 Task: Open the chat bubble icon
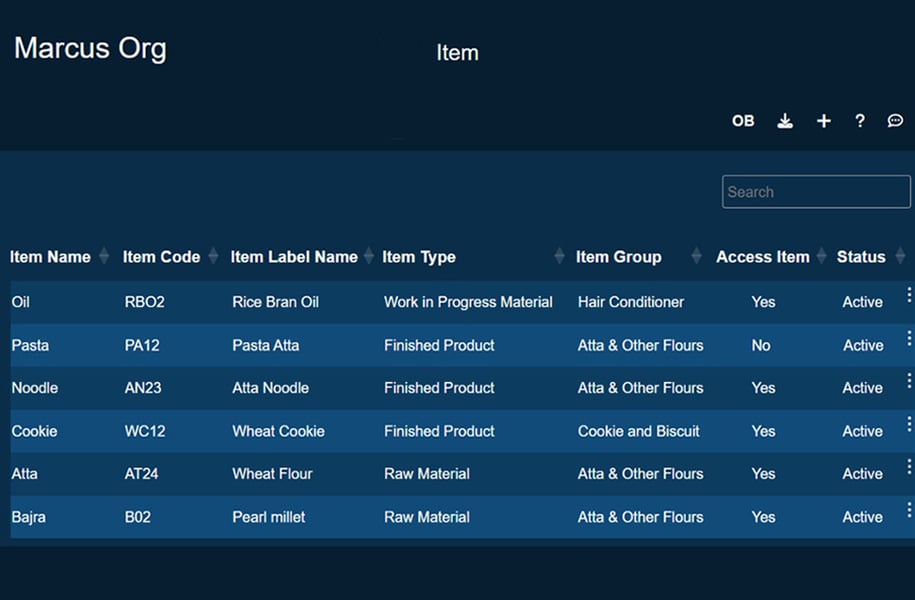click(895, 121)
